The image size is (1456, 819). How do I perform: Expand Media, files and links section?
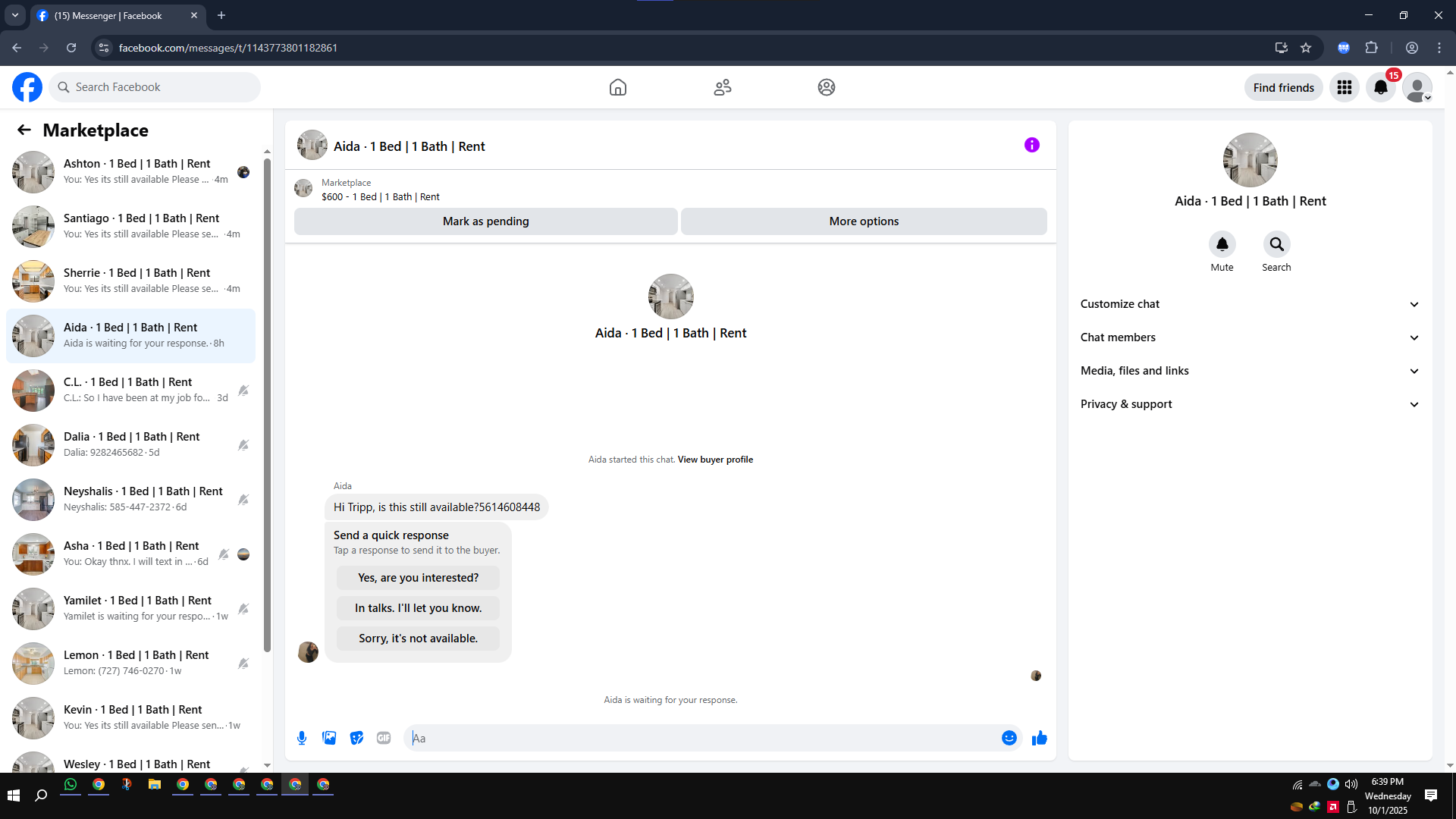[1250, 371]
